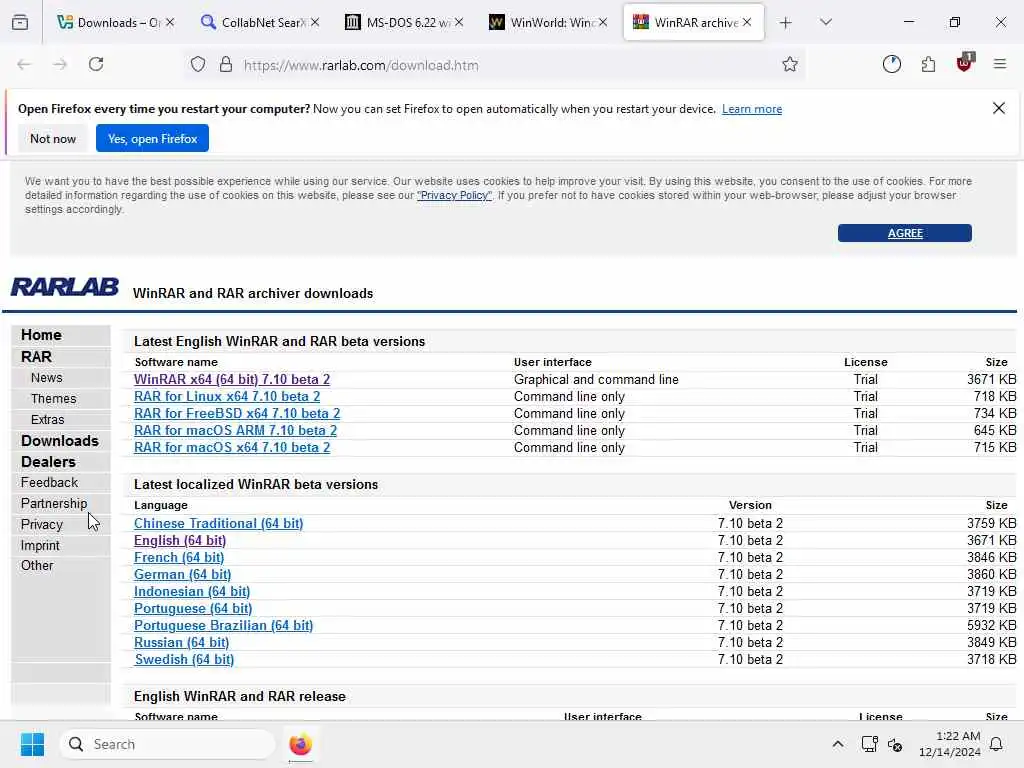The width and height of the screenshot is (1024, 768).
Task: Switch to the MS-DOS 6.22 tab
Action: point(404,22)
